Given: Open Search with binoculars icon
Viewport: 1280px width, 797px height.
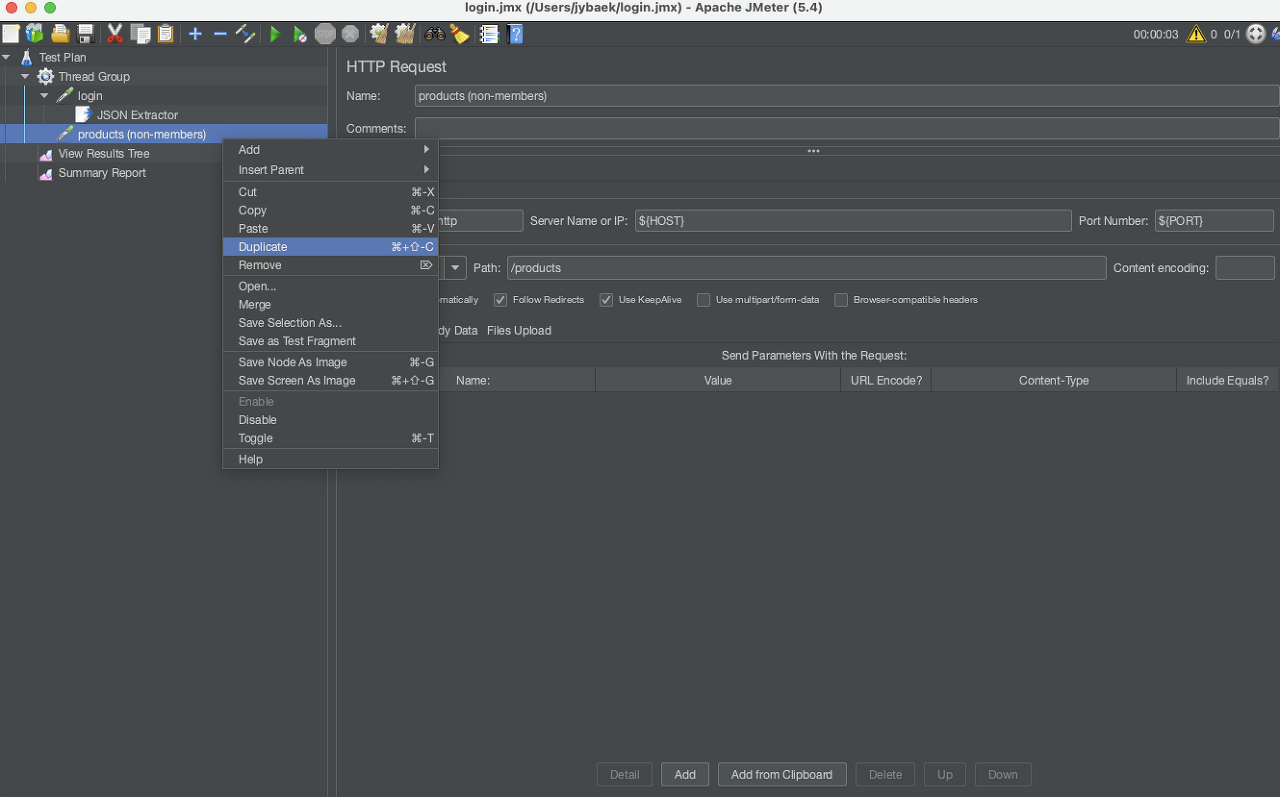Looking at the screenshot, I should point(434,34).
